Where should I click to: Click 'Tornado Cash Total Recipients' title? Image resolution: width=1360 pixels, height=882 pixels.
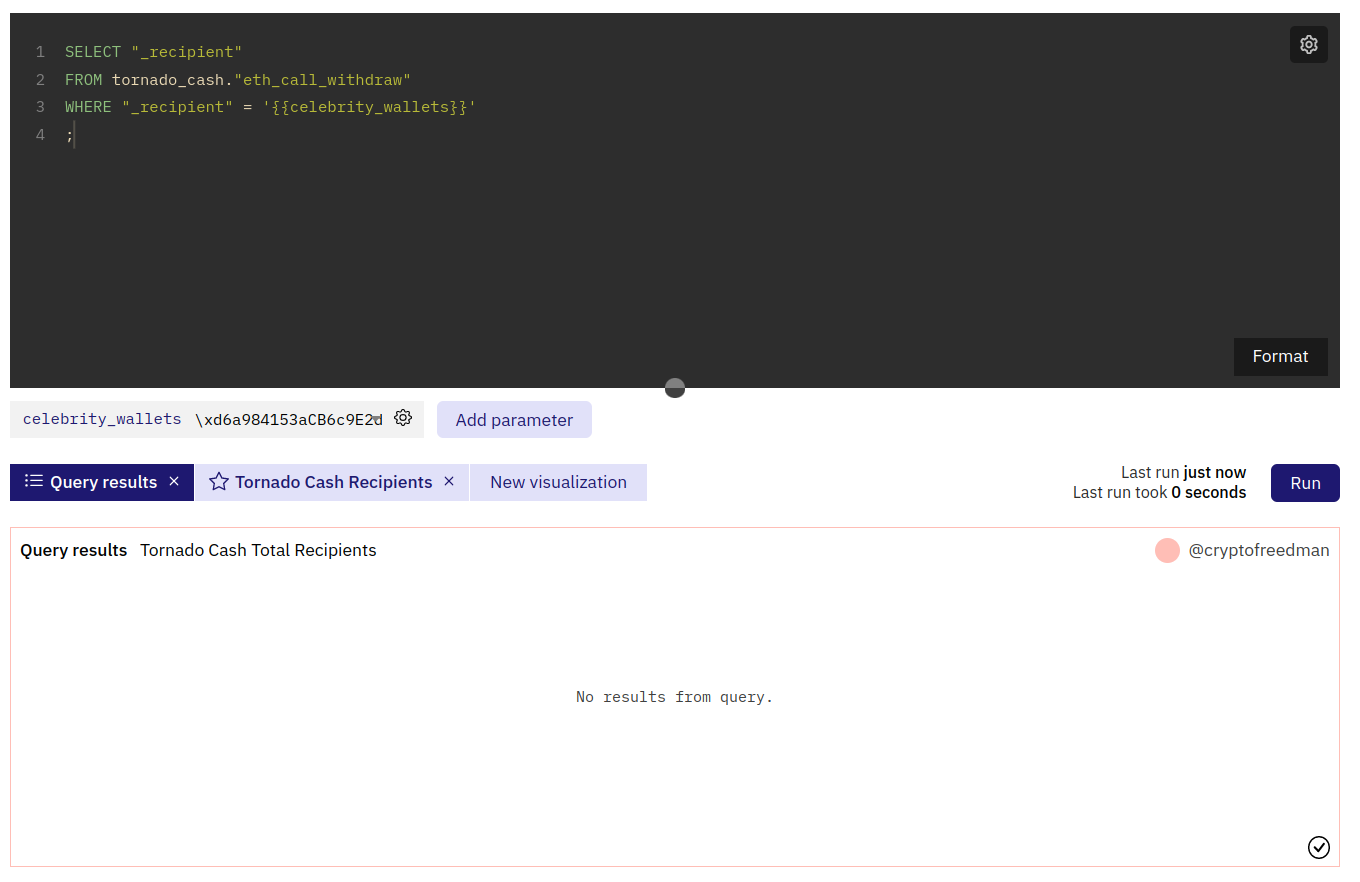(258, 550)
